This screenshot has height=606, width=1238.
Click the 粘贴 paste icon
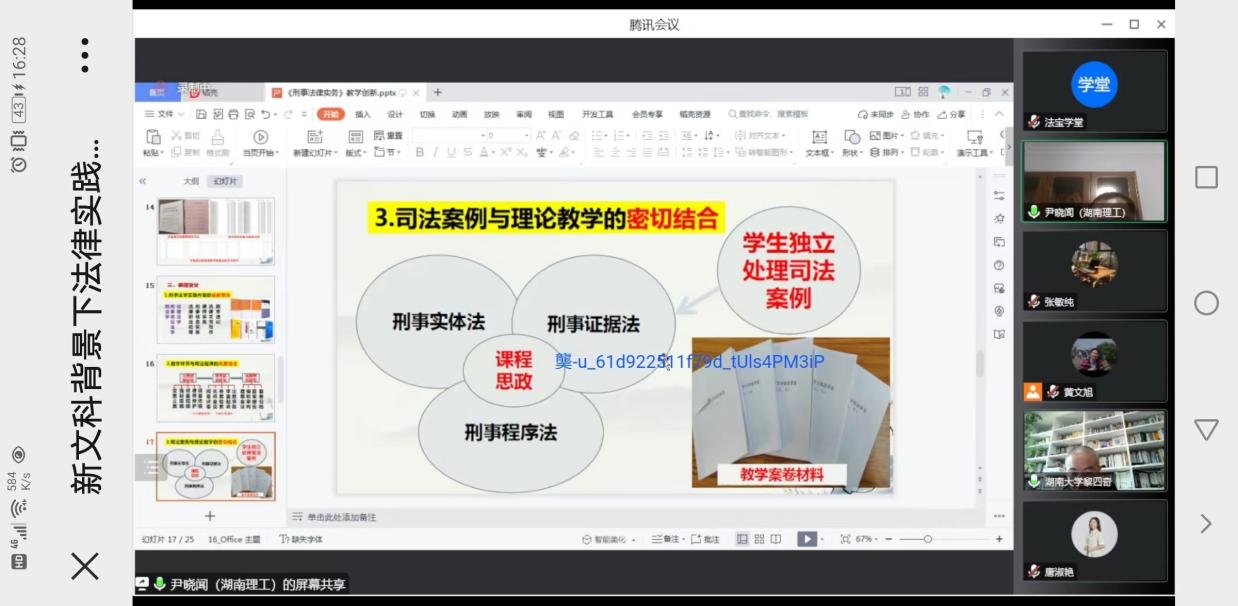click(x=153, y=136)
